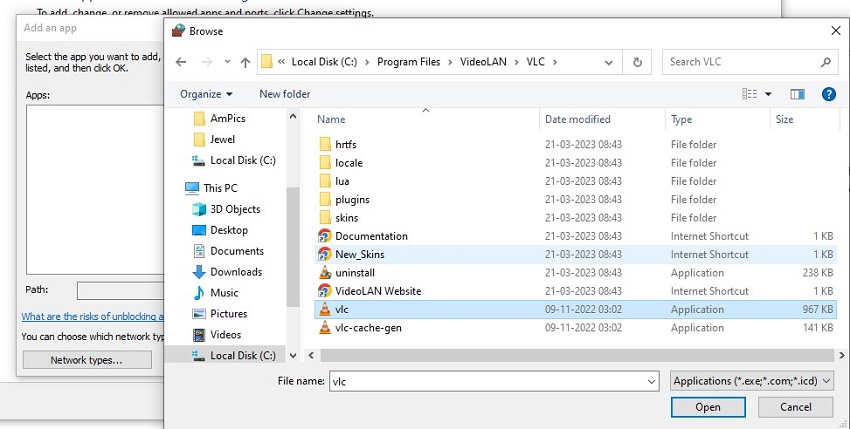Click 967 KB size of vlc
850x429 pixels.
click(817, 310)
